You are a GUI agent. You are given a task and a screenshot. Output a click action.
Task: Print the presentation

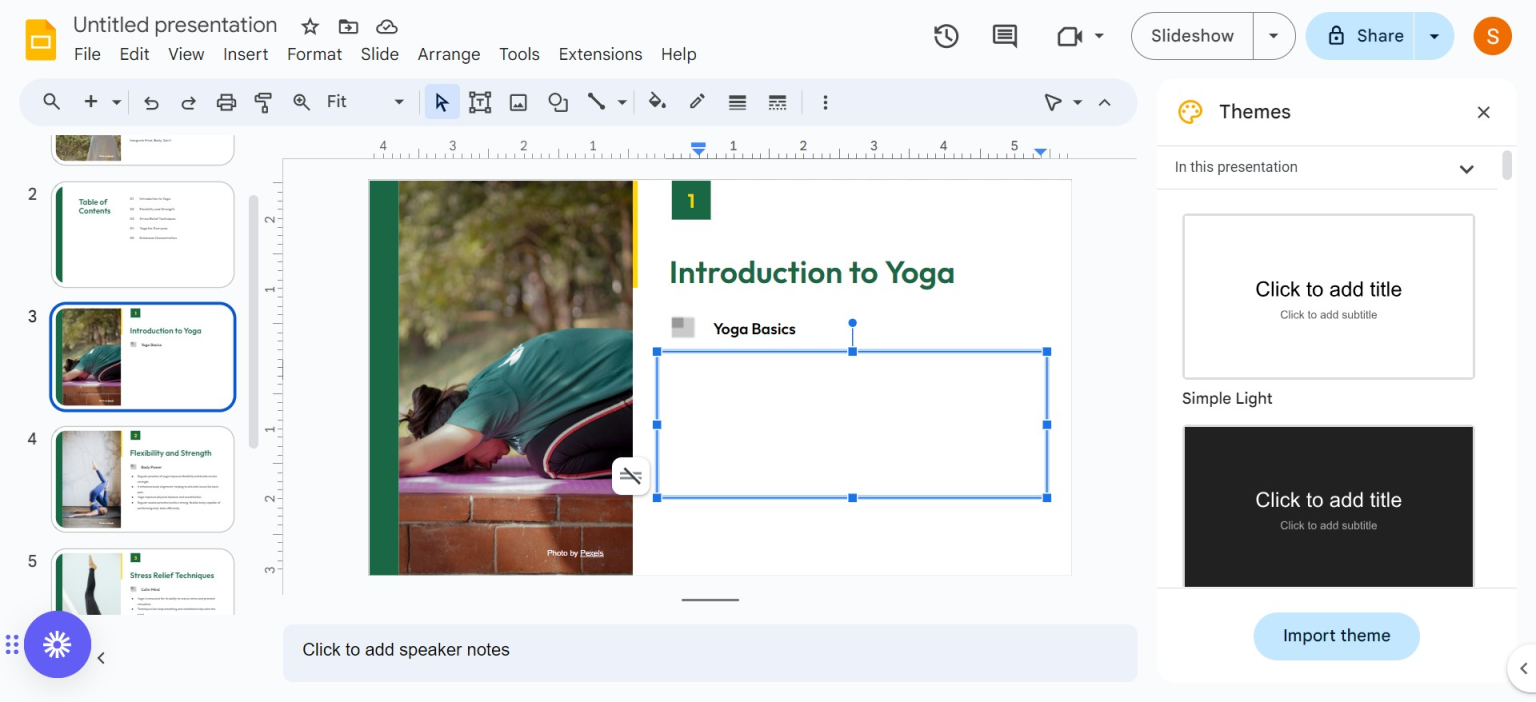226,102
